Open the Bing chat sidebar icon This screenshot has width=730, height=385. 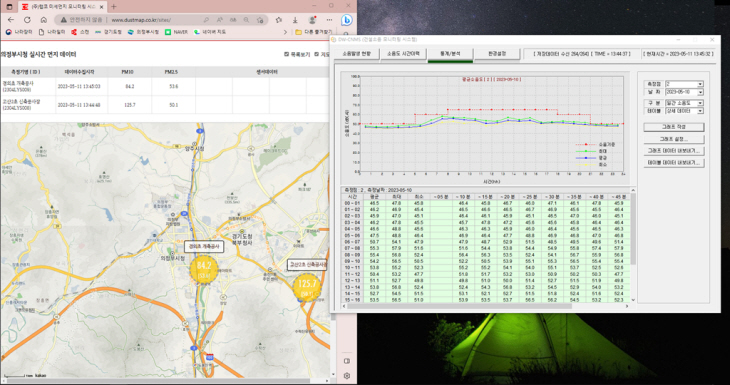(346, 20)
